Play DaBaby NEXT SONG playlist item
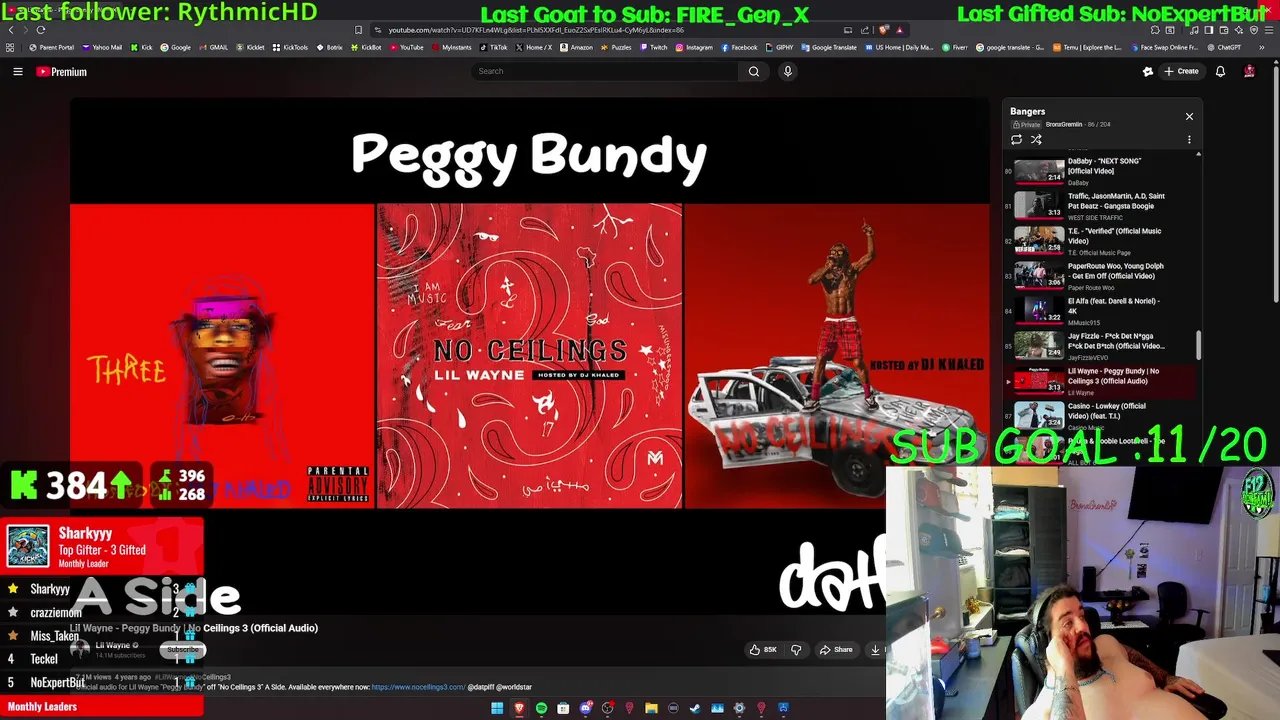The width and height of the screenshot is (1280, 720). click(1100, 171)
